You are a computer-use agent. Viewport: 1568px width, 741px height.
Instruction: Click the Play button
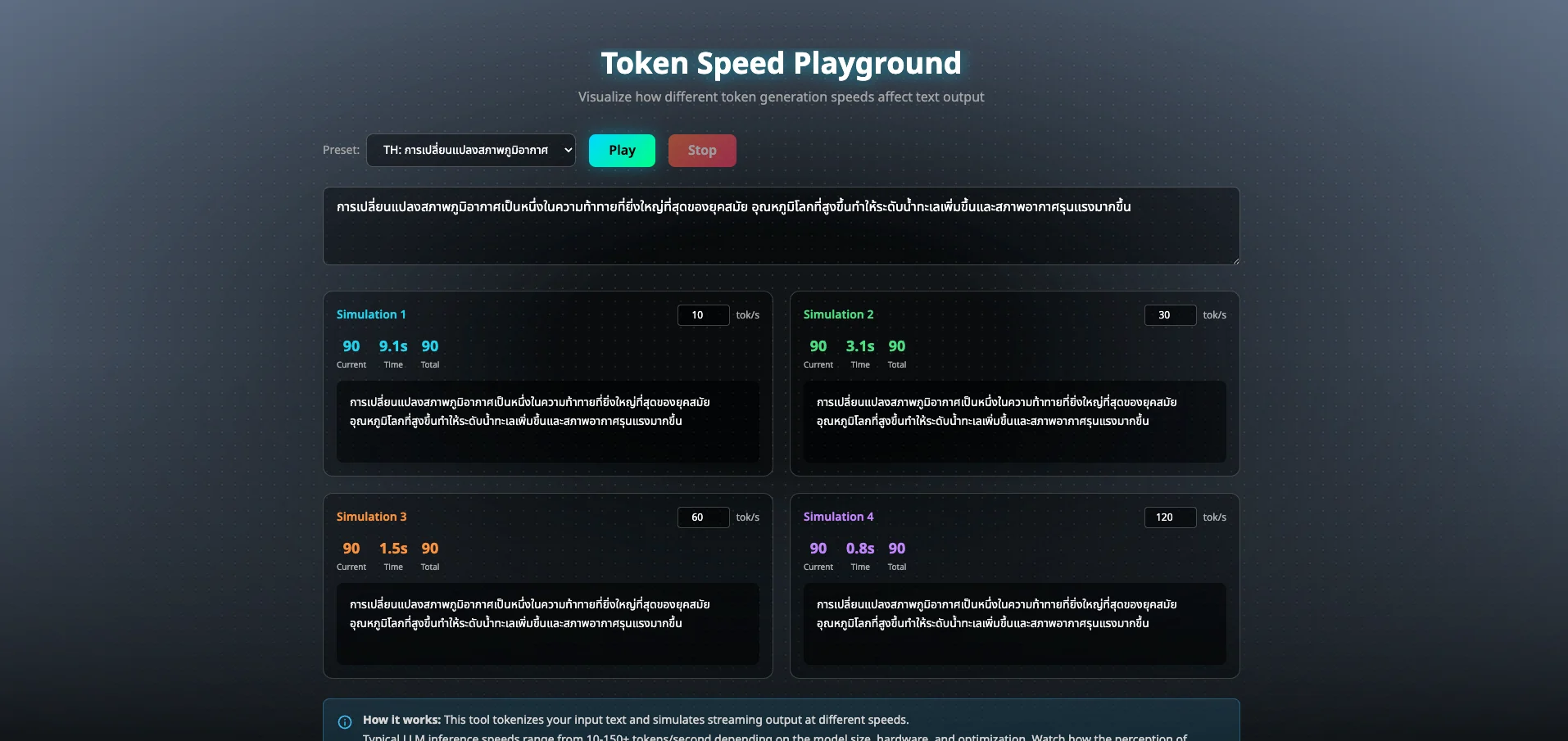622,151
